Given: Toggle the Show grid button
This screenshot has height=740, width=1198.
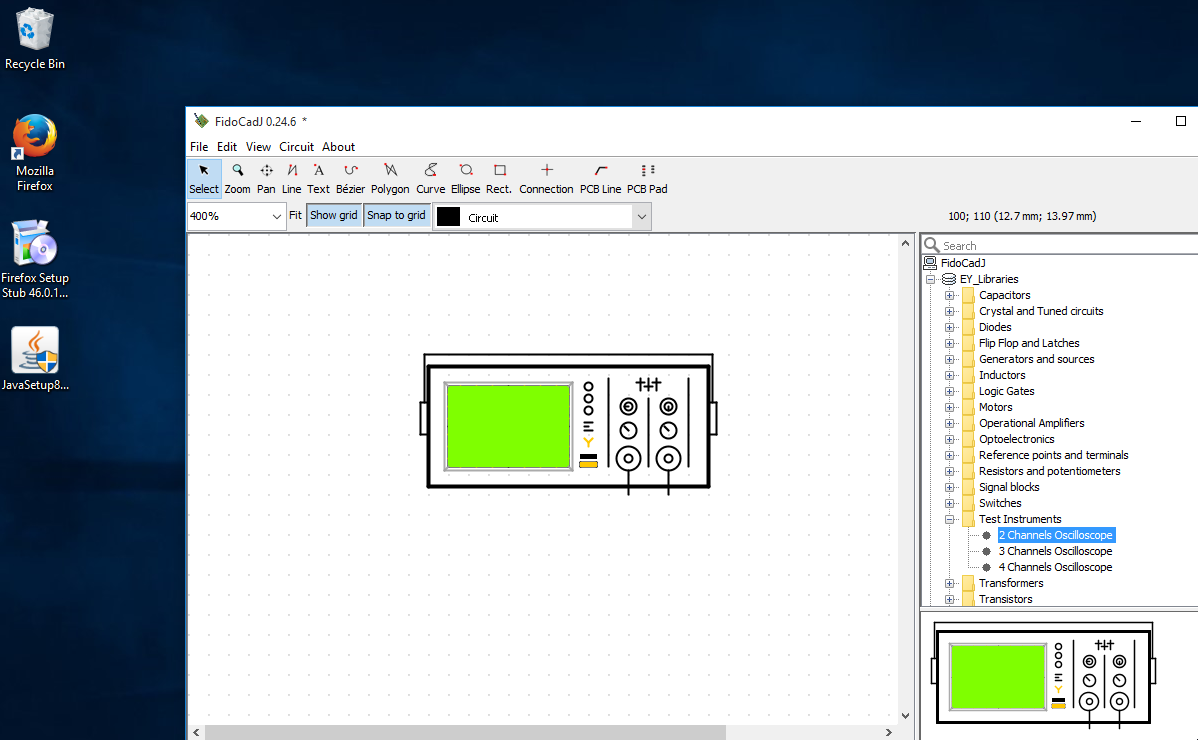Looking at the screenshot, I should 334,215.
